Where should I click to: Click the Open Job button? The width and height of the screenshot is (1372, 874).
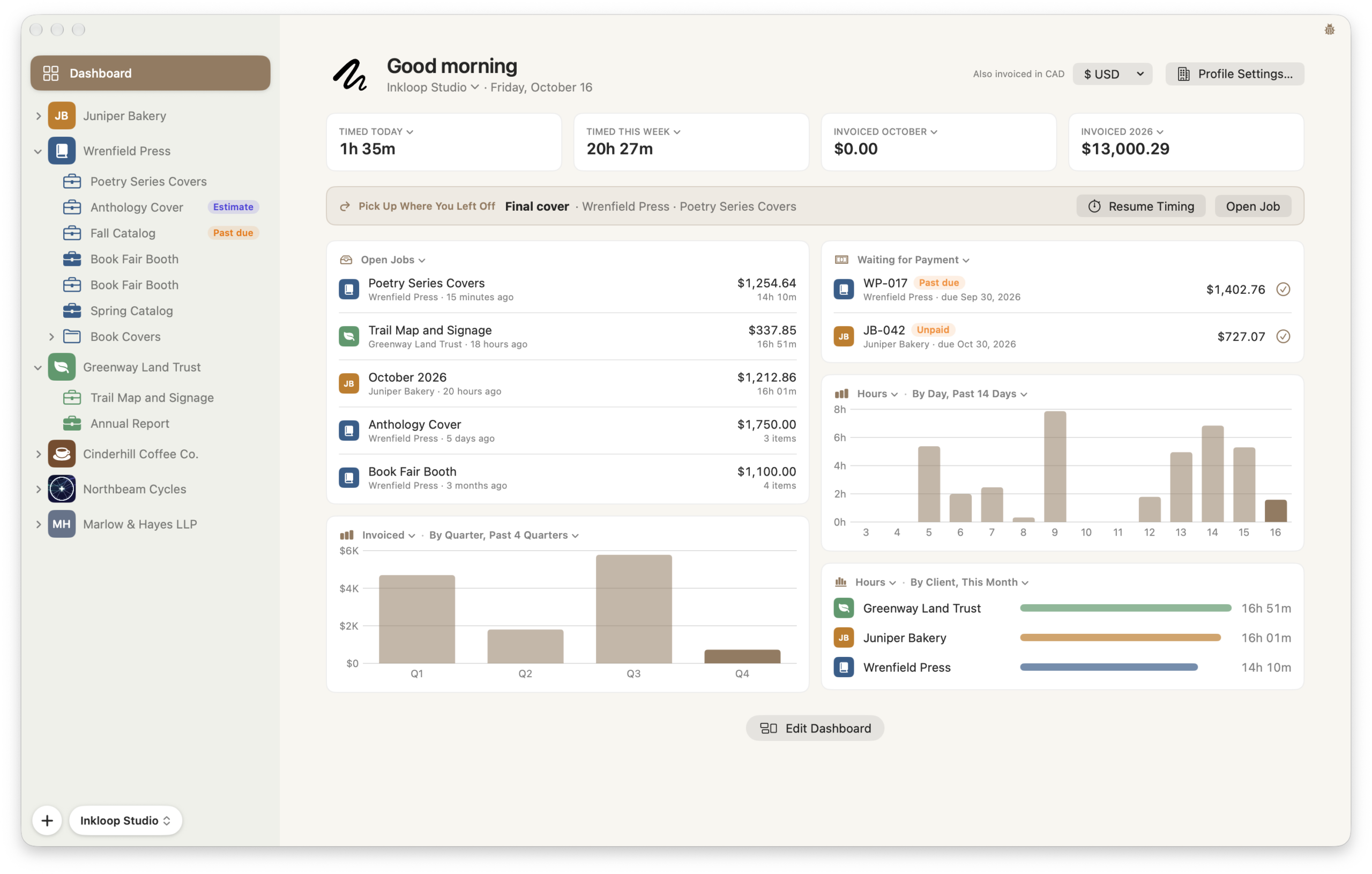[x=1253, y=206]
